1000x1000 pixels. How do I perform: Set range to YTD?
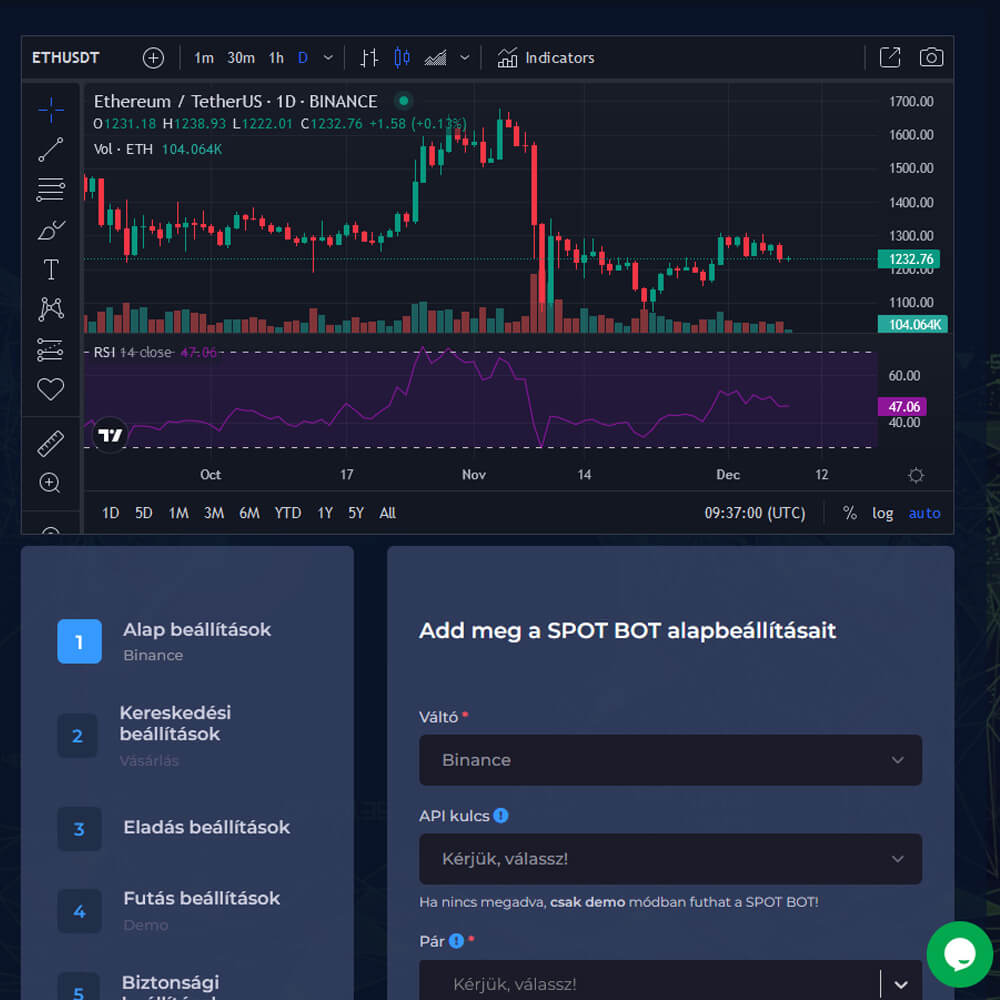point(288,513)
